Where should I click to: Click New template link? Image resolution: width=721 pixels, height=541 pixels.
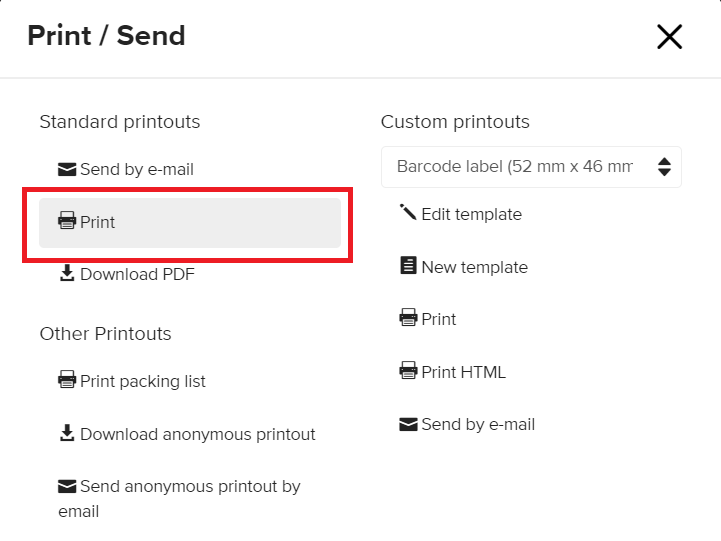(x=475, y=267)
